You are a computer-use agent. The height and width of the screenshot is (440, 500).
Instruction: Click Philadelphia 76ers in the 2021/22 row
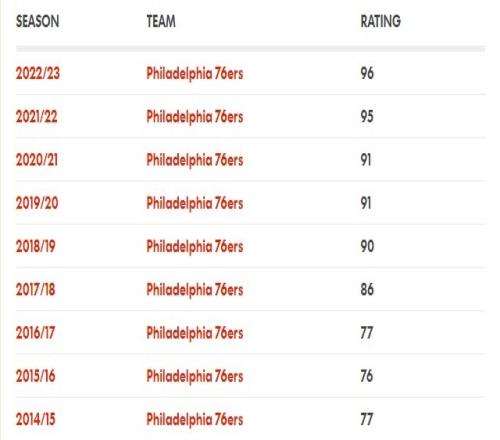[195, 117]
